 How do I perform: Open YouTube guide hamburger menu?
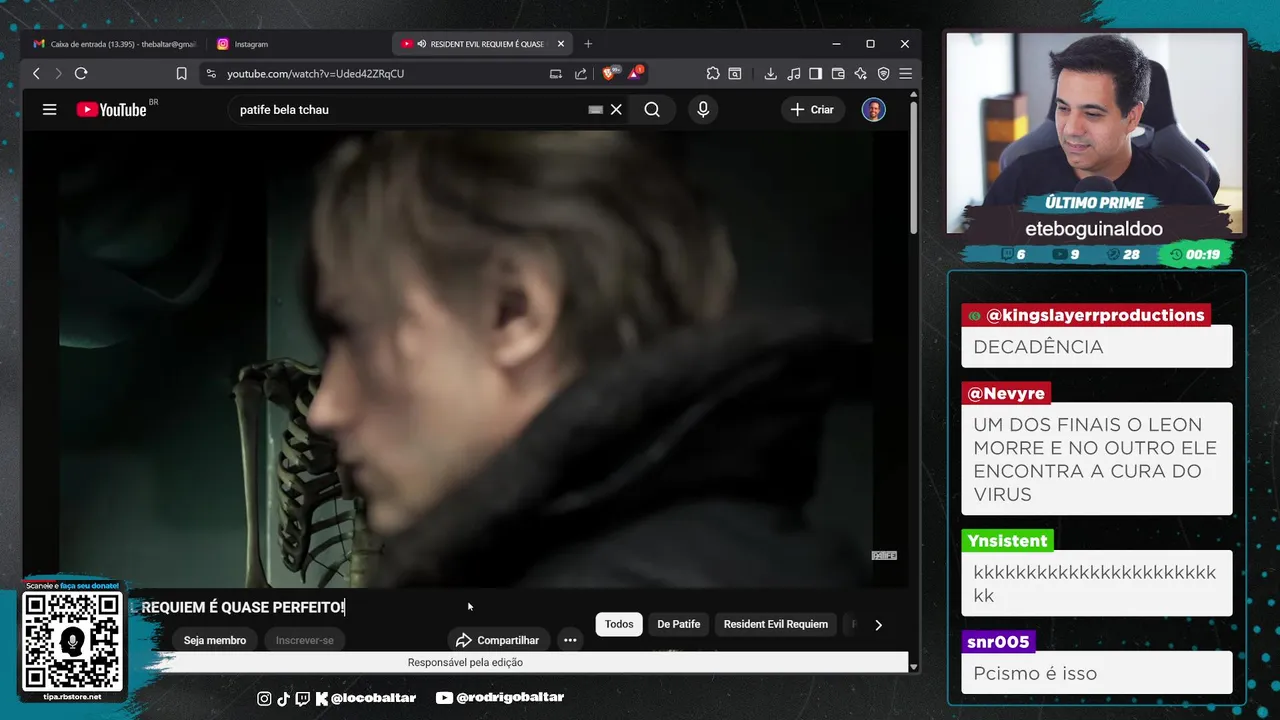click(x=49, y=109)
